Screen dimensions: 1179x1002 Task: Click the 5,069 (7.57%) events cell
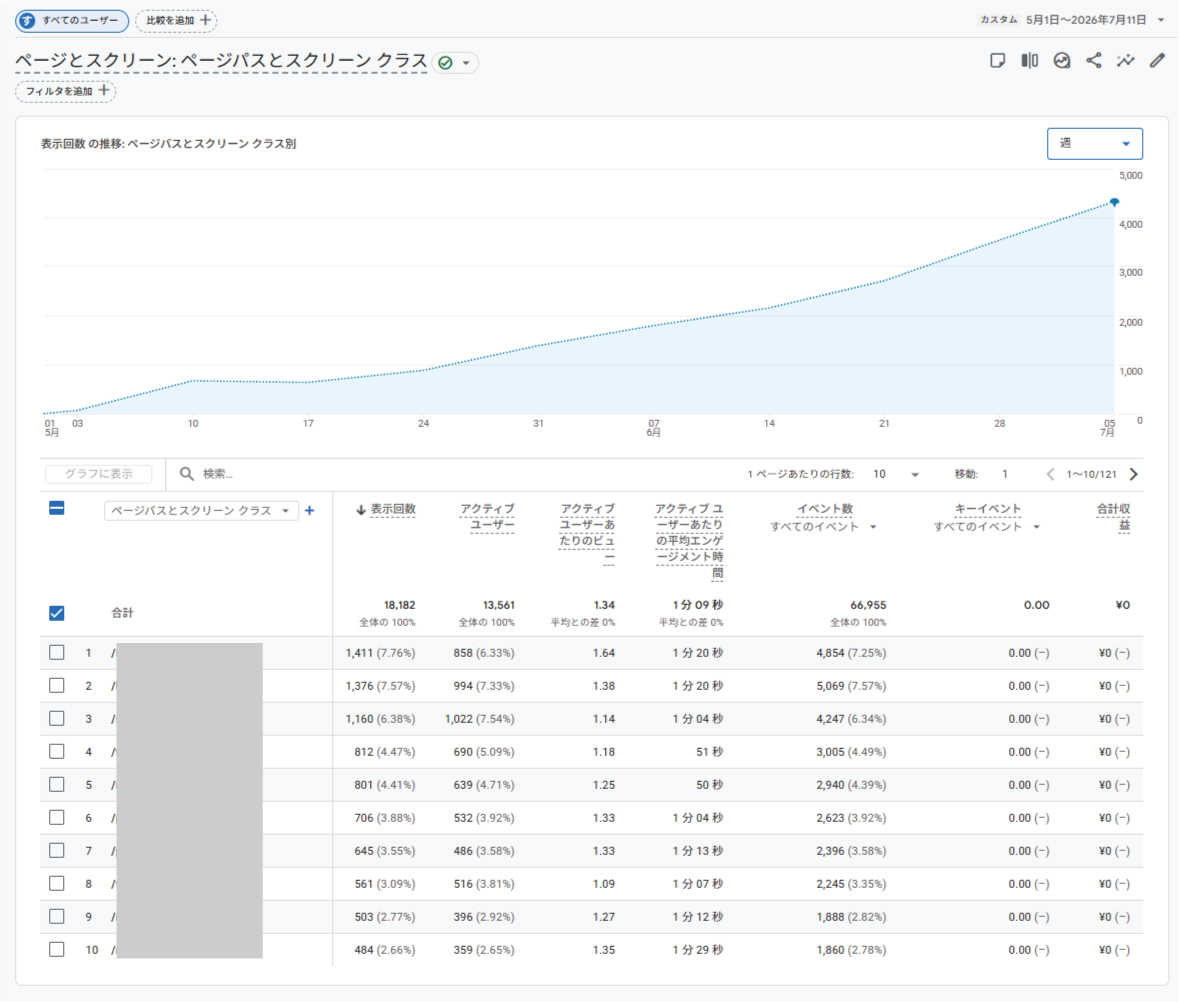851,686
